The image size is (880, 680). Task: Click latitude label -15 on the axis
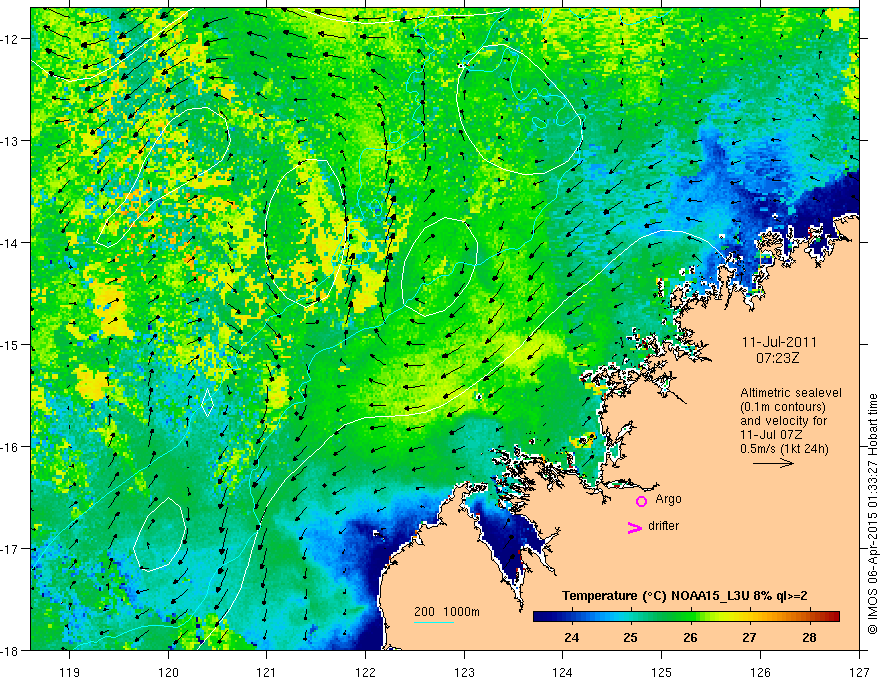point(10,344)
